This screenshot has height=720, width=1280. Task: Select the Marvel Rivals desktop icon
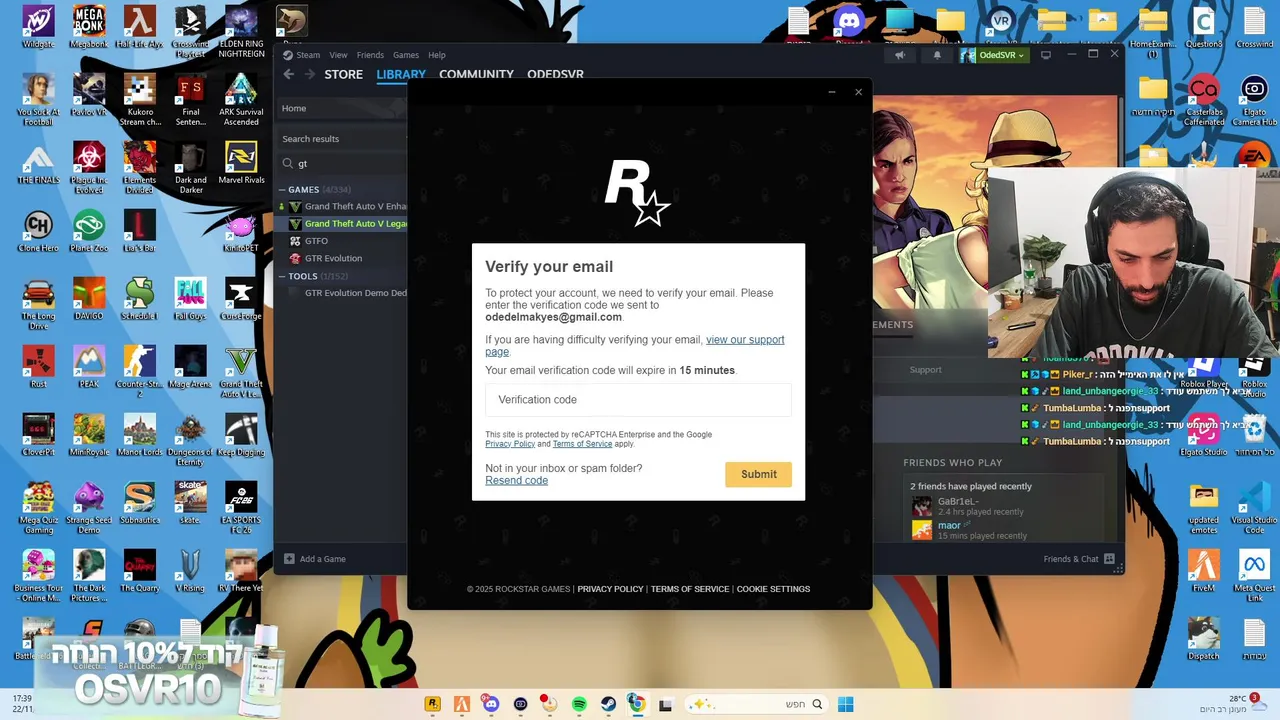click(x=241, y=164)
